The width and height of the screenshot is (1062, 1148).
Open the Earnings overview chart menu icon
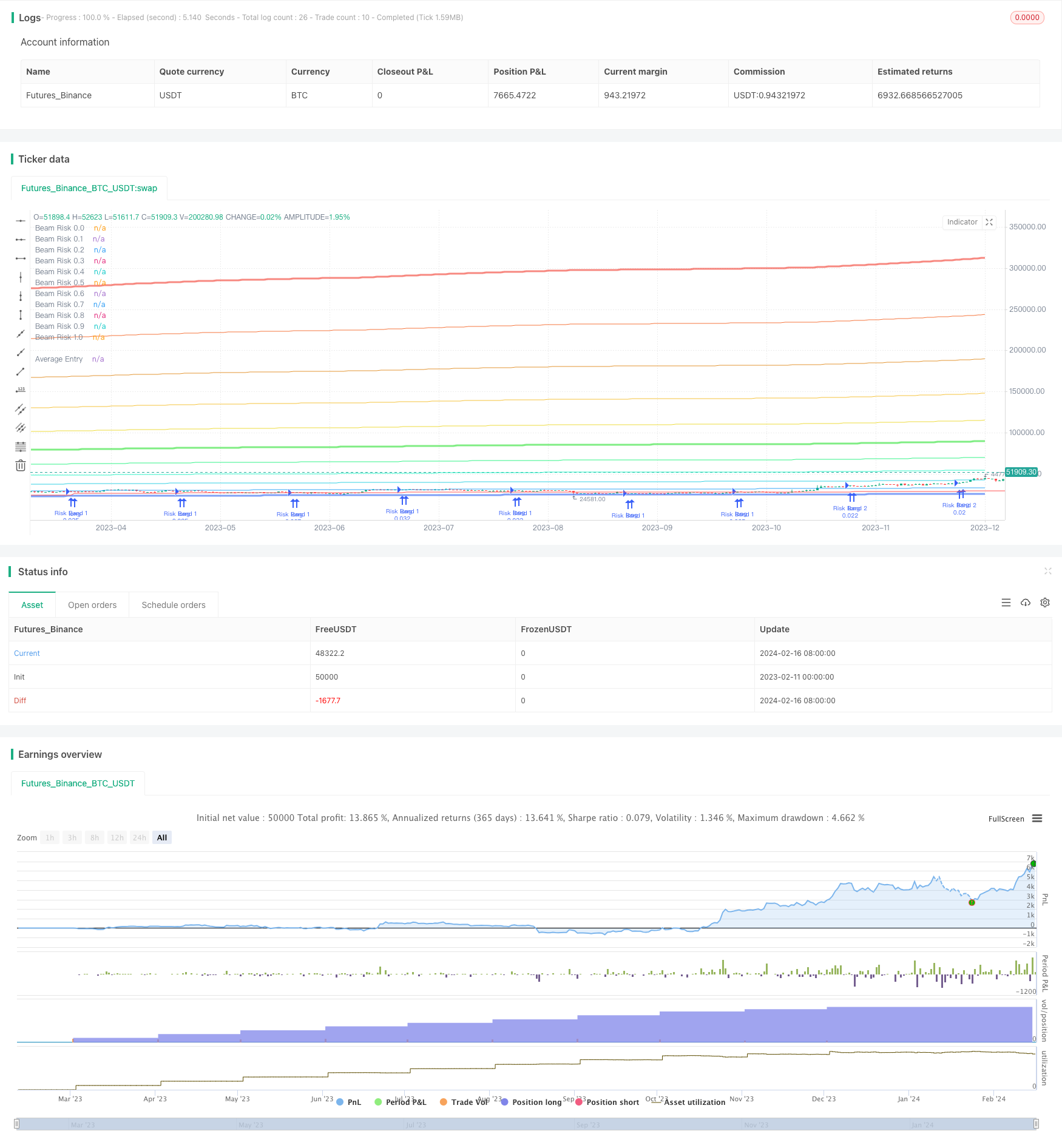1036,819
